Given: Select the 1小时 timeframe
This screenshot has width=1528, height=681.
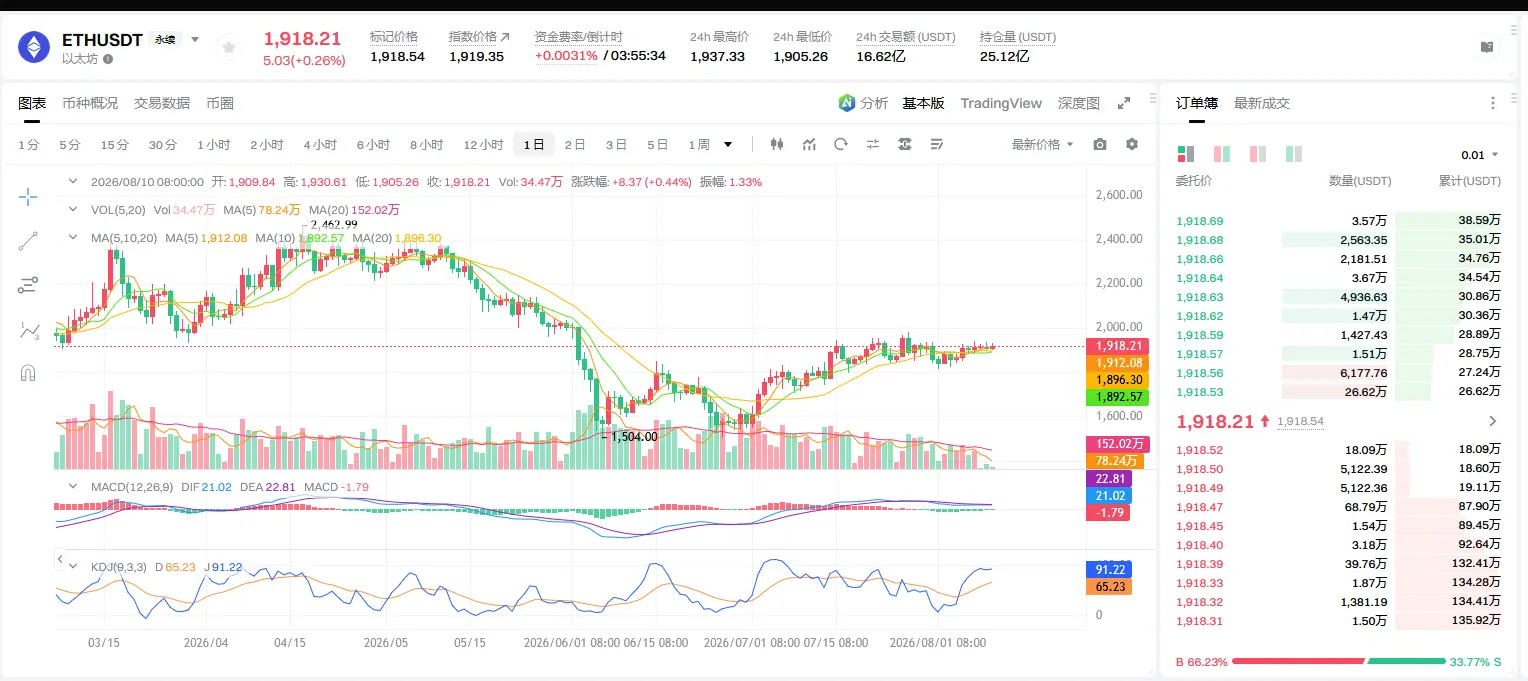Looking at the screenshot, I should 214,144.
